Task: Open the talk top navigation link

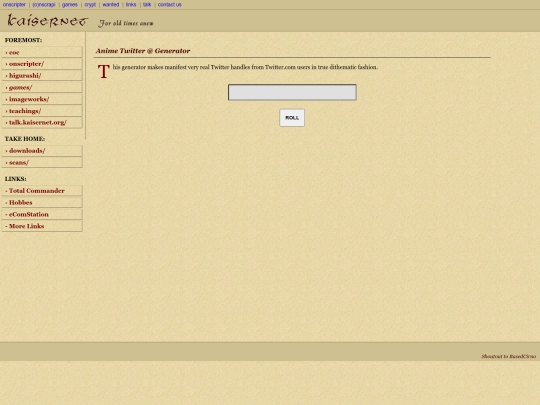Action: click(x=147, y=4)
